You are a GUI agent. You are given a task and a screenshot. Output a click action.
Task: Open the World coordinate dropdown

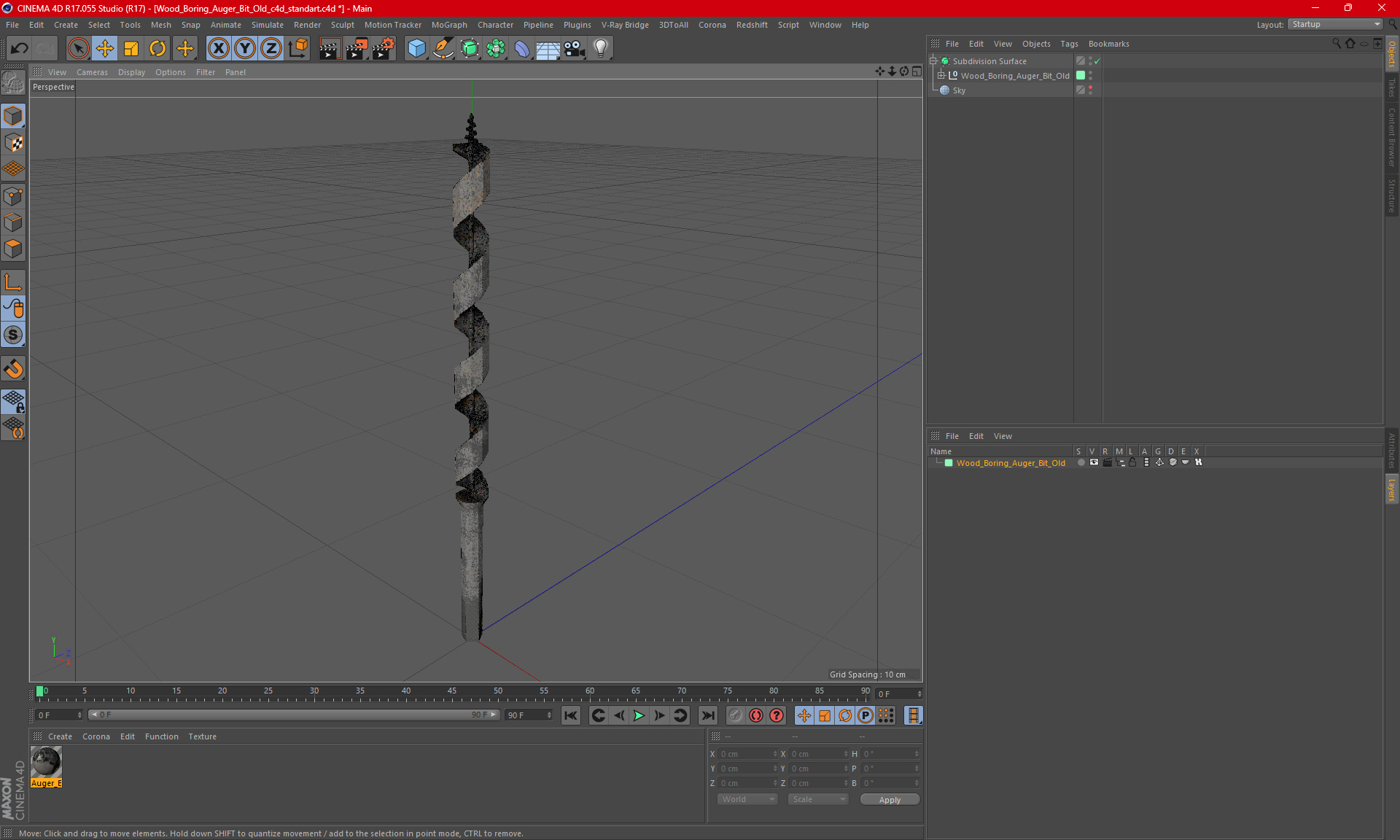(747, 799)
